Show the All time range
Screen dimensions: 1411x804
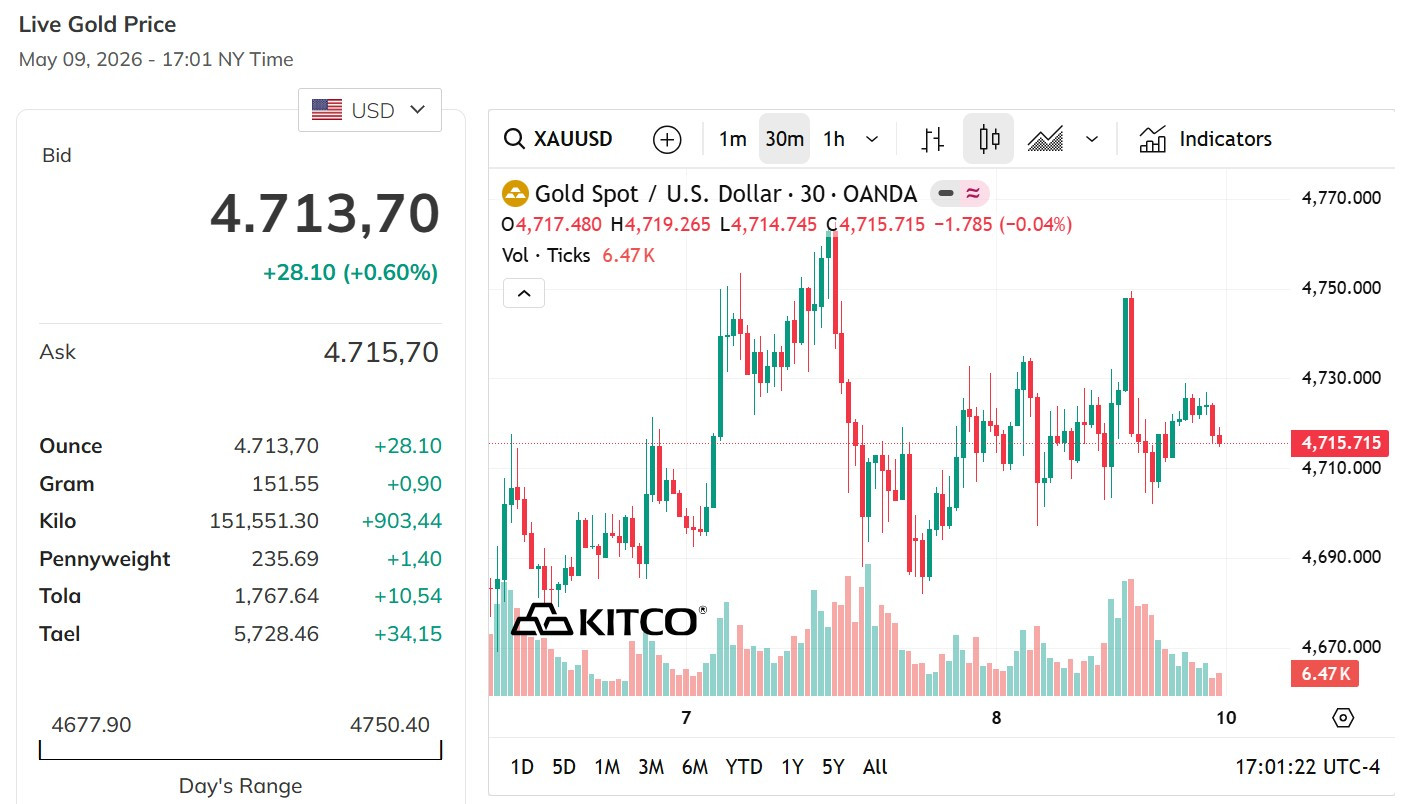click(x=875, y=767)
